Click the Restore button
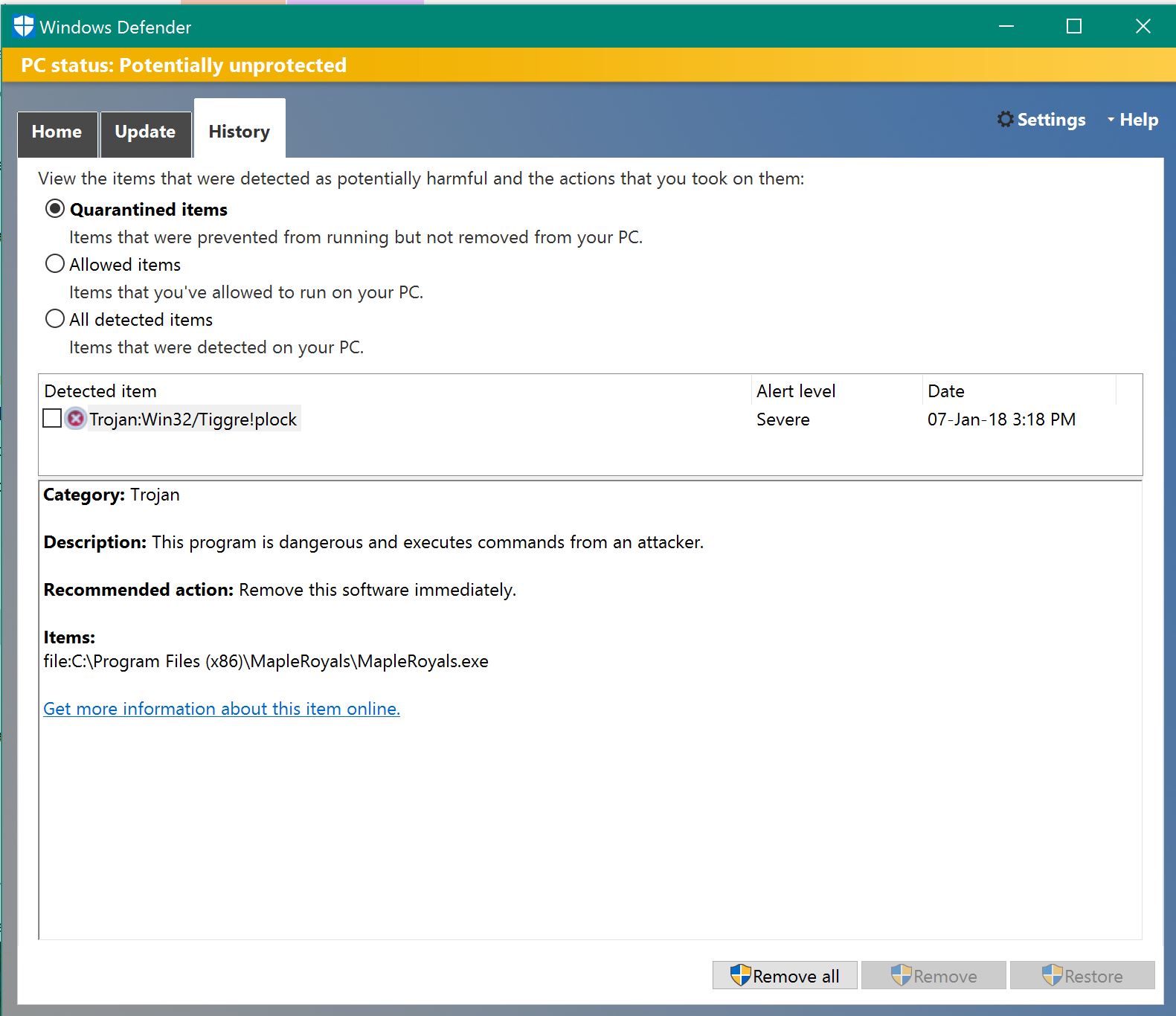The height and width of the screenshot is (1016, 1176). point(1082,975)
